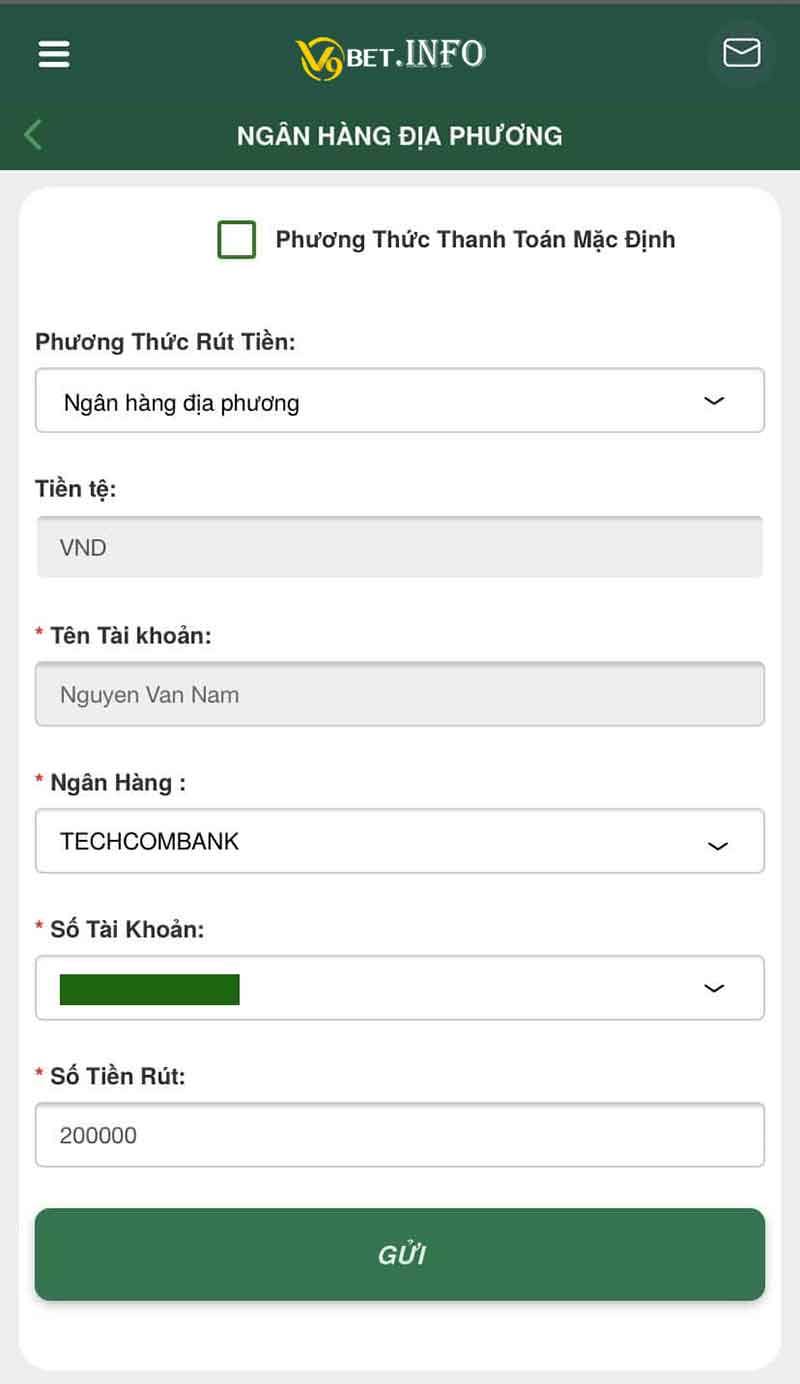The width and height of the screenshot is (800, 1384).
Task: Click the Tên Tài khoản name field
Action: click(400, 694)
